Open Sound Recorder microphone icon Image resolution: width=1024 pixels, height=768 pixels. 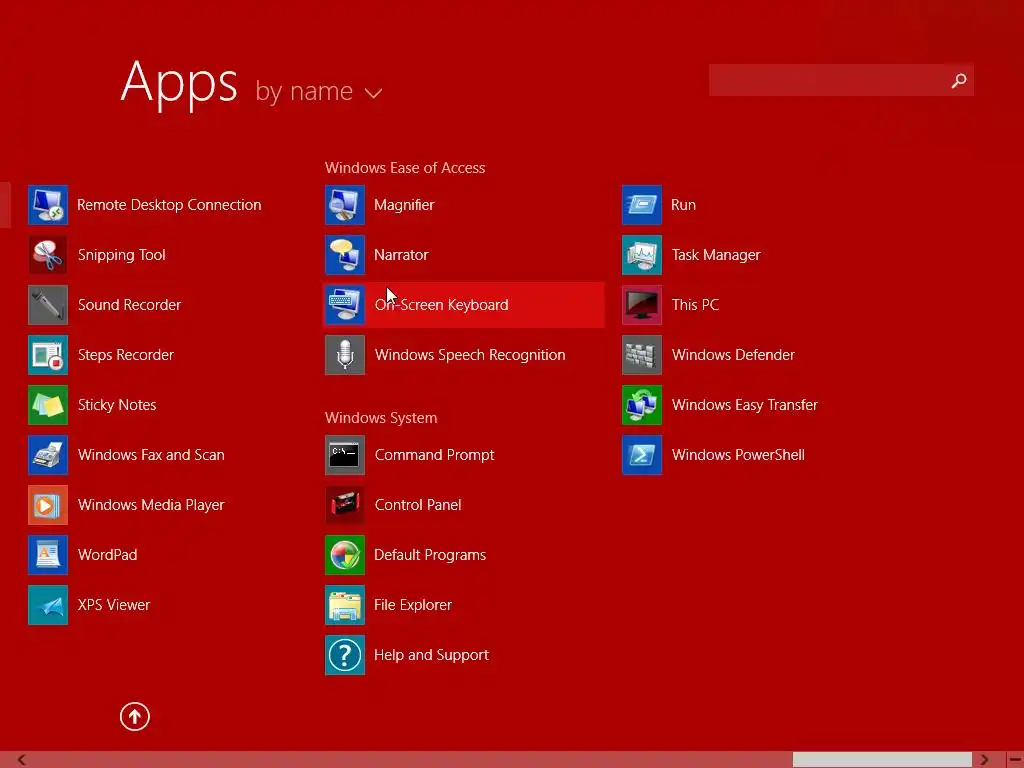point(48,305)
